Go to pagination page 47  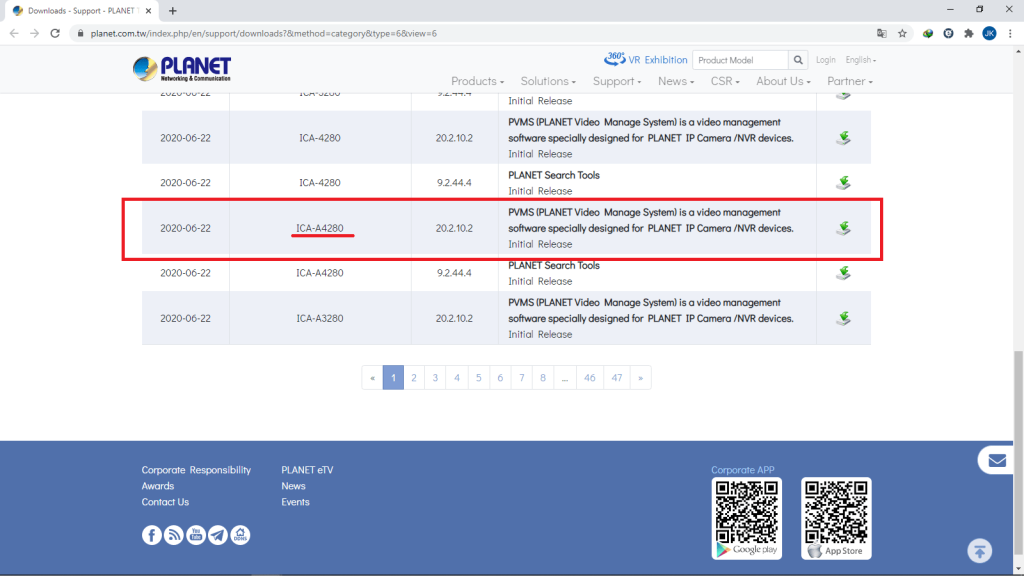click(x=616, y=378)
